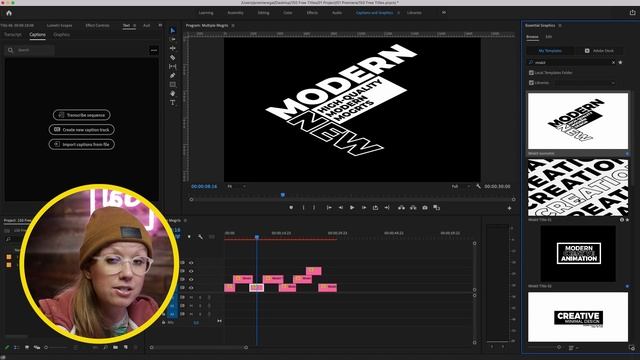
Task: Open the Essential Graphics panel menu
Action: coord(560,25)
